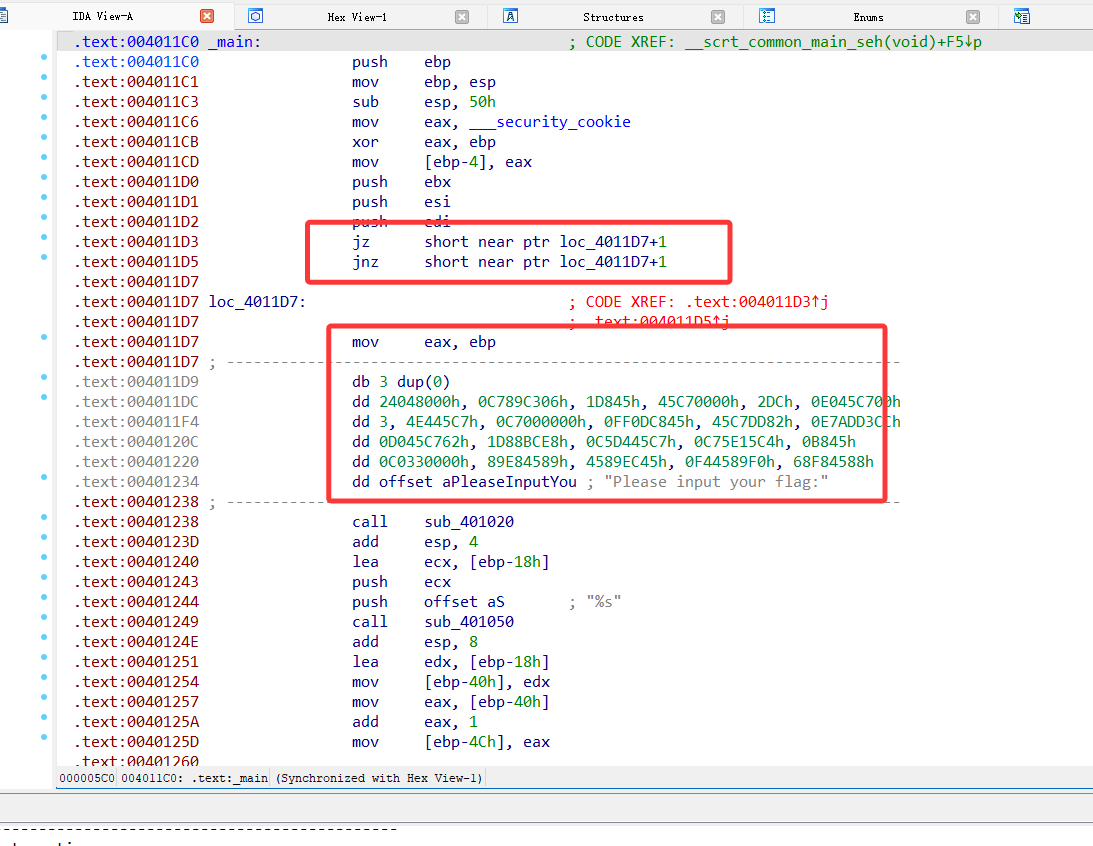Follow loc_4011D7+1 in the jnz instruction

click(x=613, y=262)
